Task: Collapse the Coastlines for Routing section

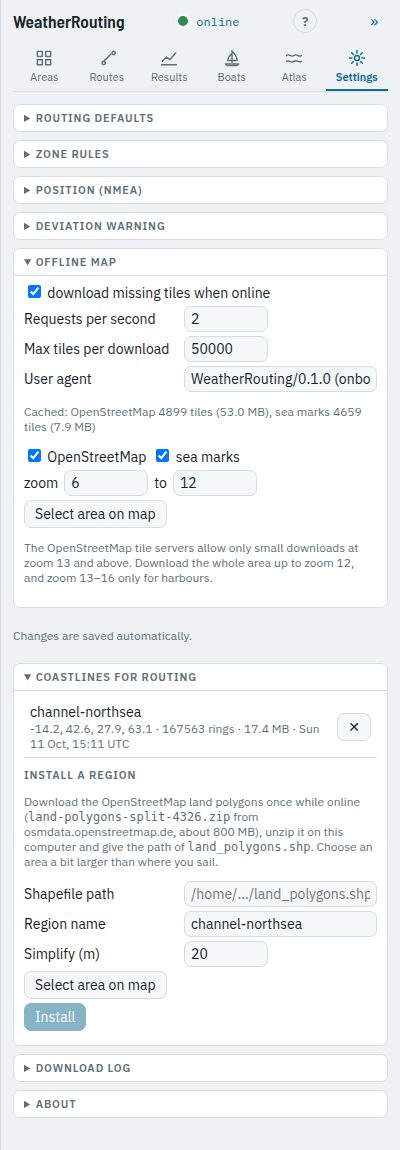Action: click(x=200, y=677)
